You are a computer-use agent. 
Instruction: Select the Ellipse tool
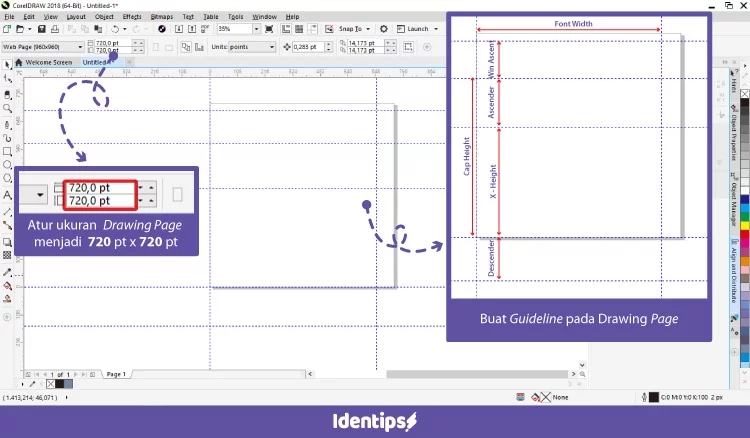[7, 165]
